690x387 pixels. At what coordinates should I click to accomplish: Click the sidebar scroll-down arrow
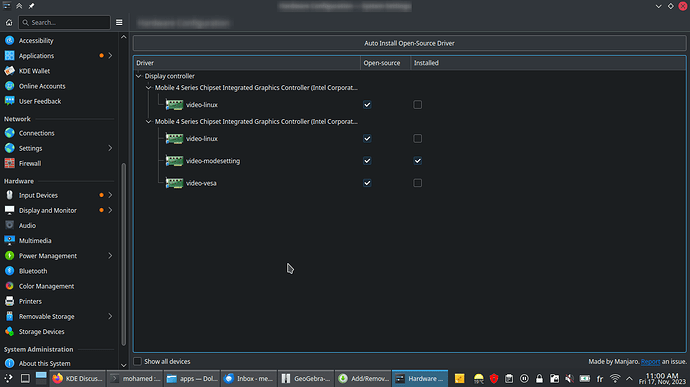pos(124,365)
